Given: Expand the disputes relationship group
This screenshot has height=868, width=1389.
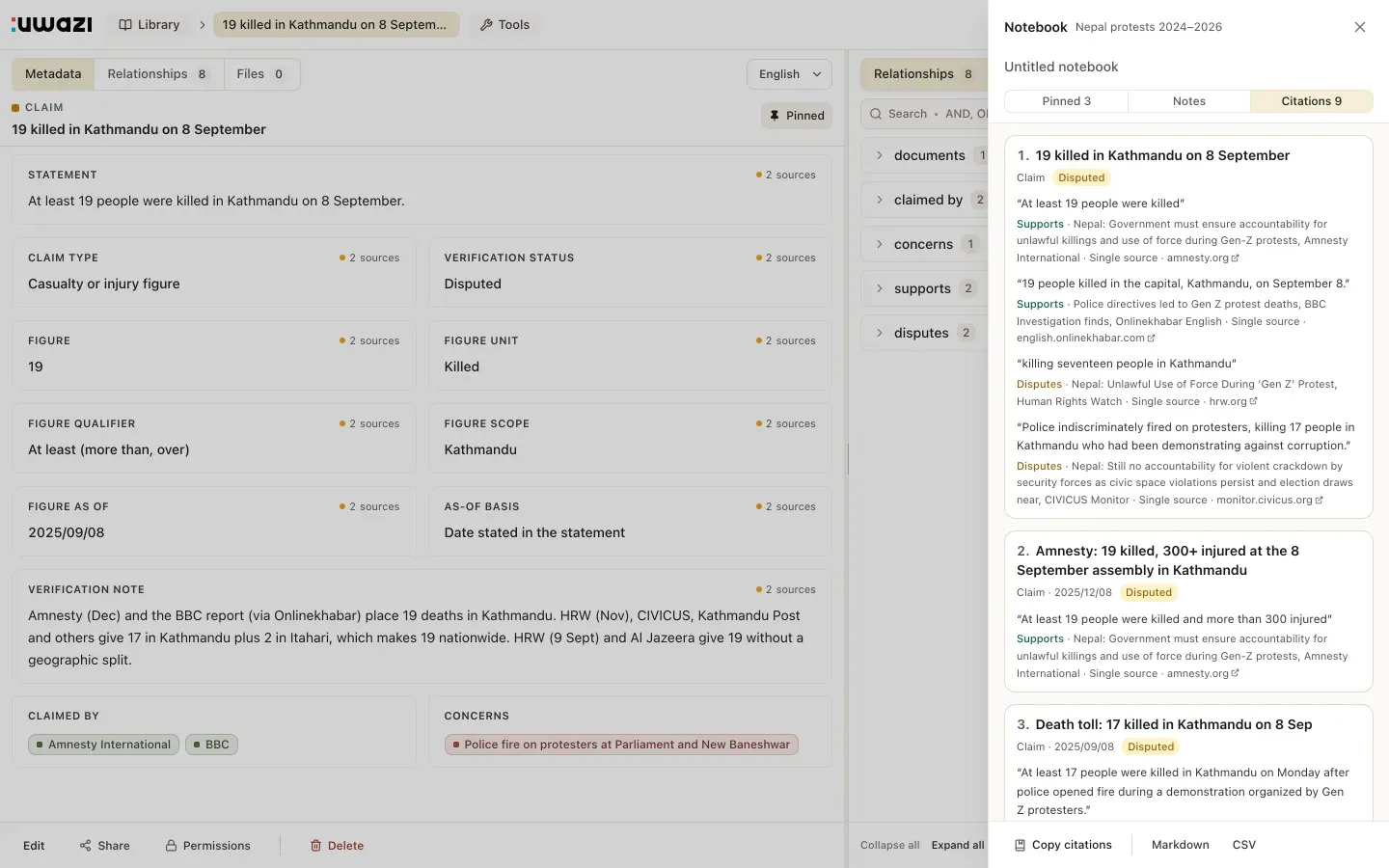Looking at the screenshot, I should [926, 333].
